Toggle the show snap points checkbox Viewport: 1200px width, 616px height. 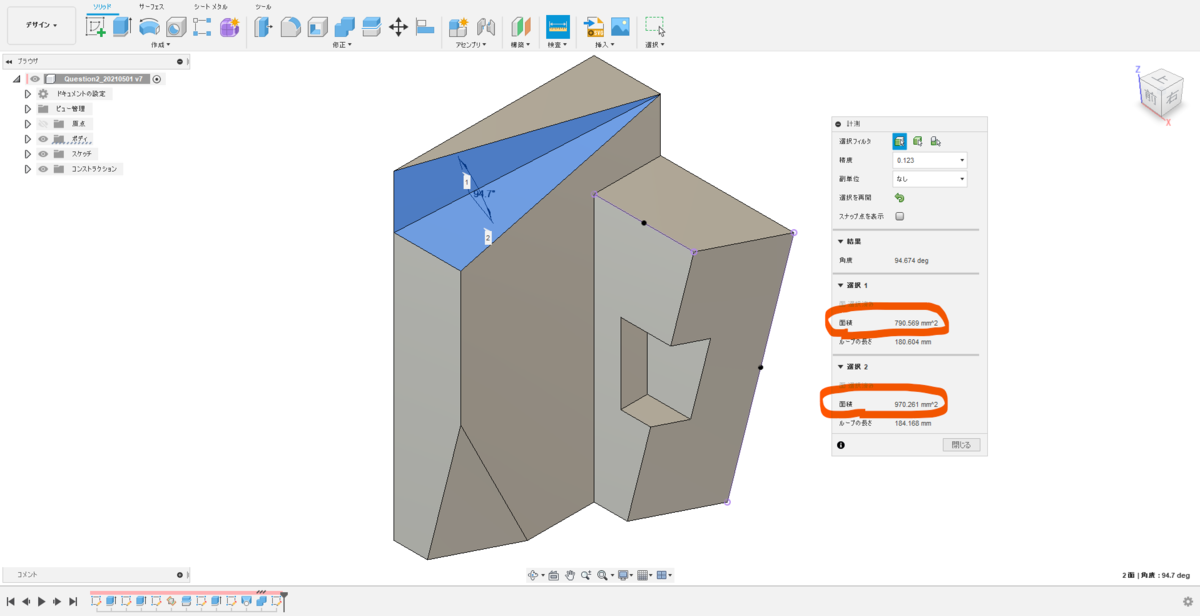pyautogui.click(x=900, y=216)
